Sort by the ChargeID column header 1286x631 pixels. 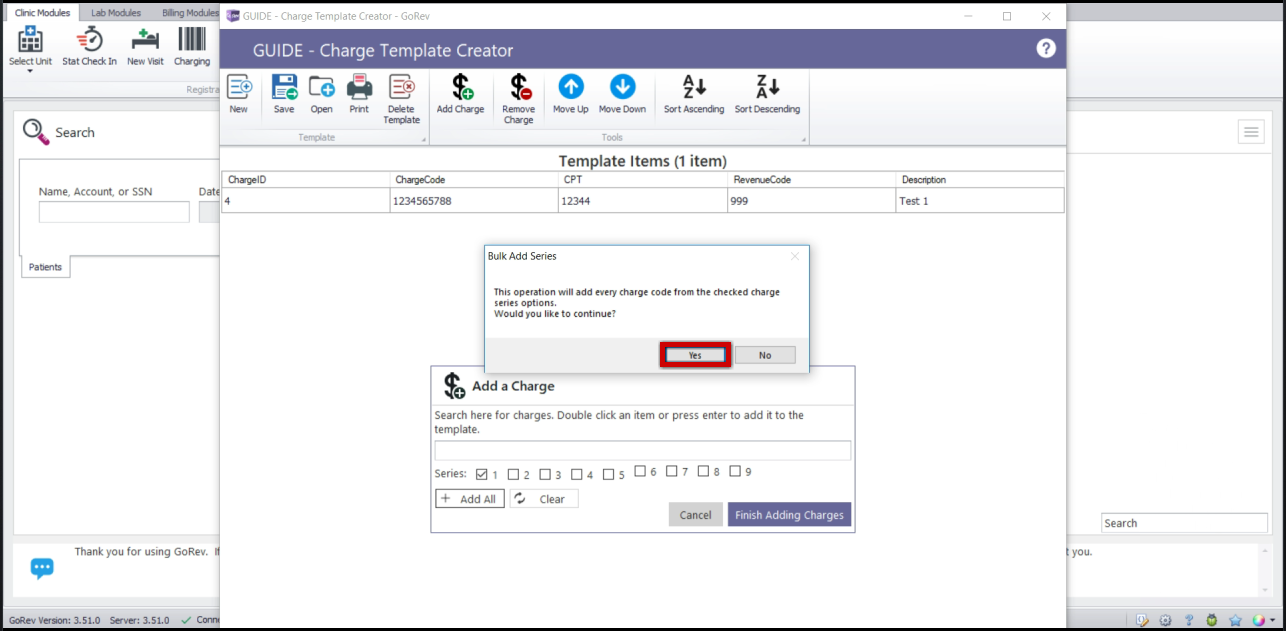pyautogui.click(x=306, y=180)
